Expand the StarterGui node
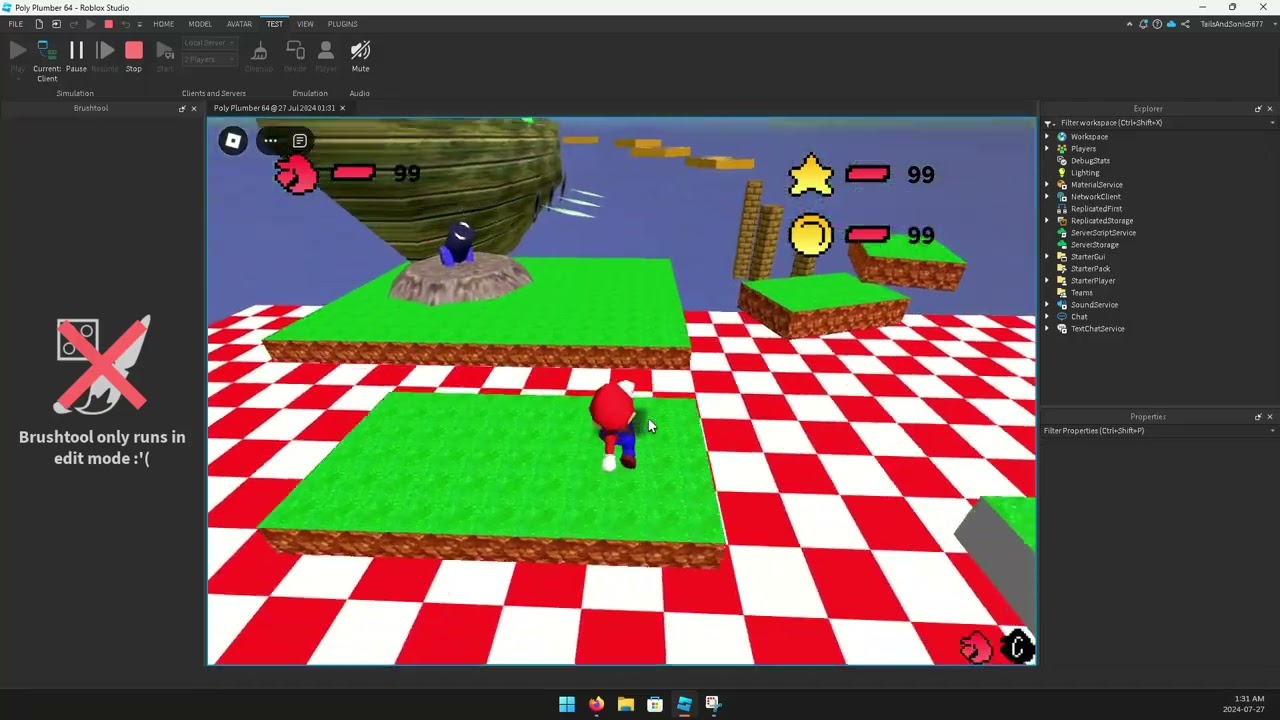The height and width of the screenshot is (720, 1280). (x=1047, y=257)
